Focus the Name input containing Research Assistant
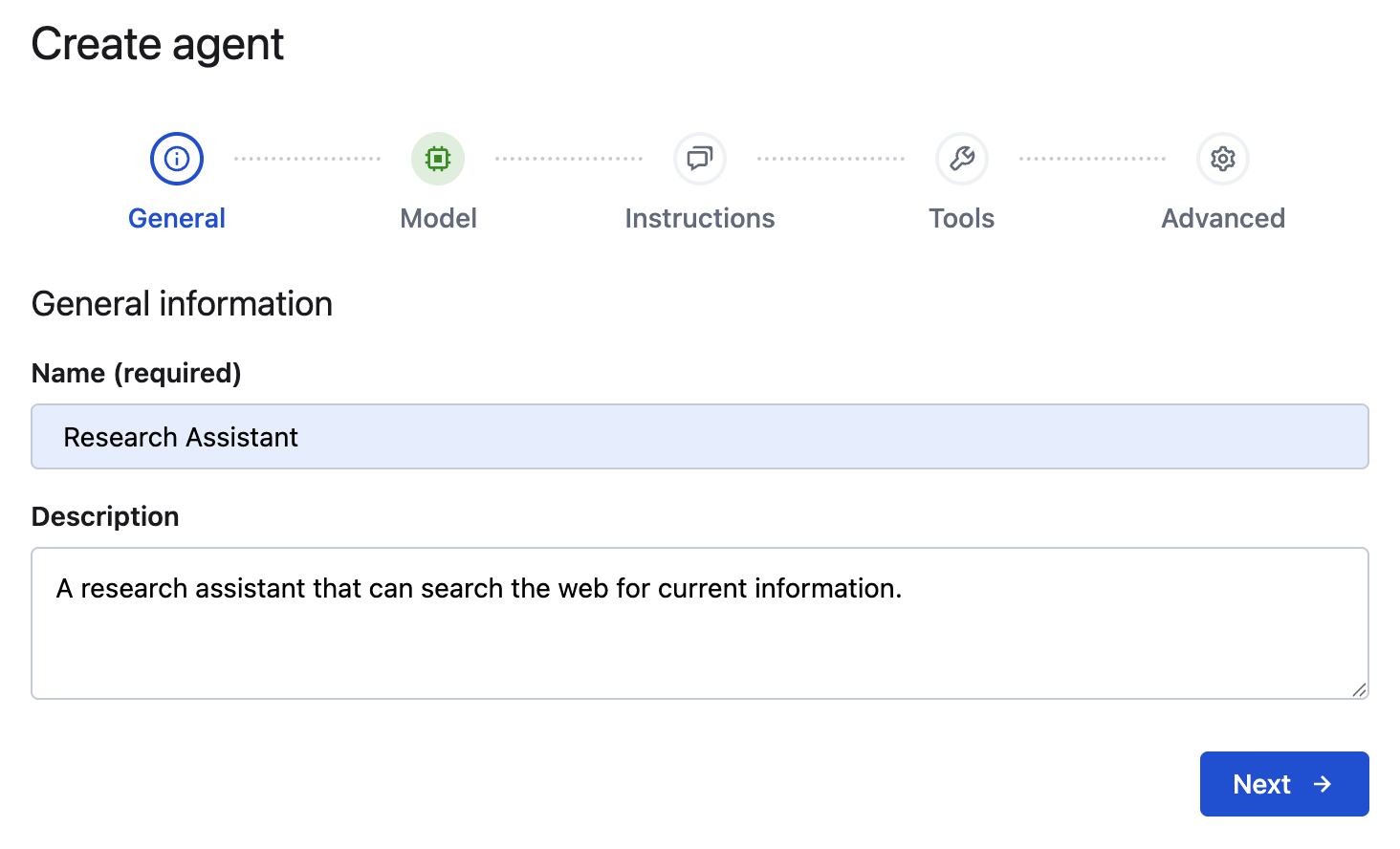 700,436
